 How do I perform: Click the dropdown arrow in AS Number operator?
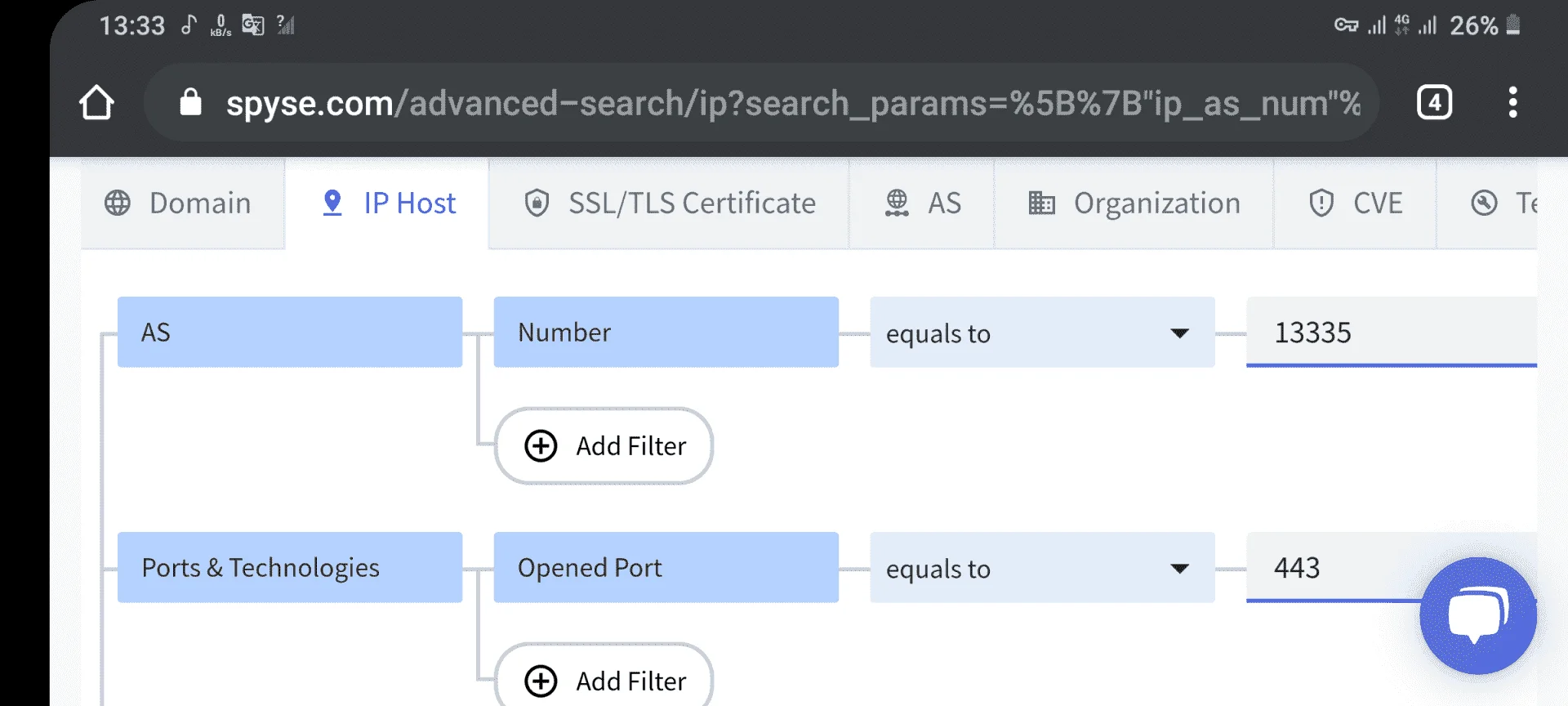point(1179,333)
